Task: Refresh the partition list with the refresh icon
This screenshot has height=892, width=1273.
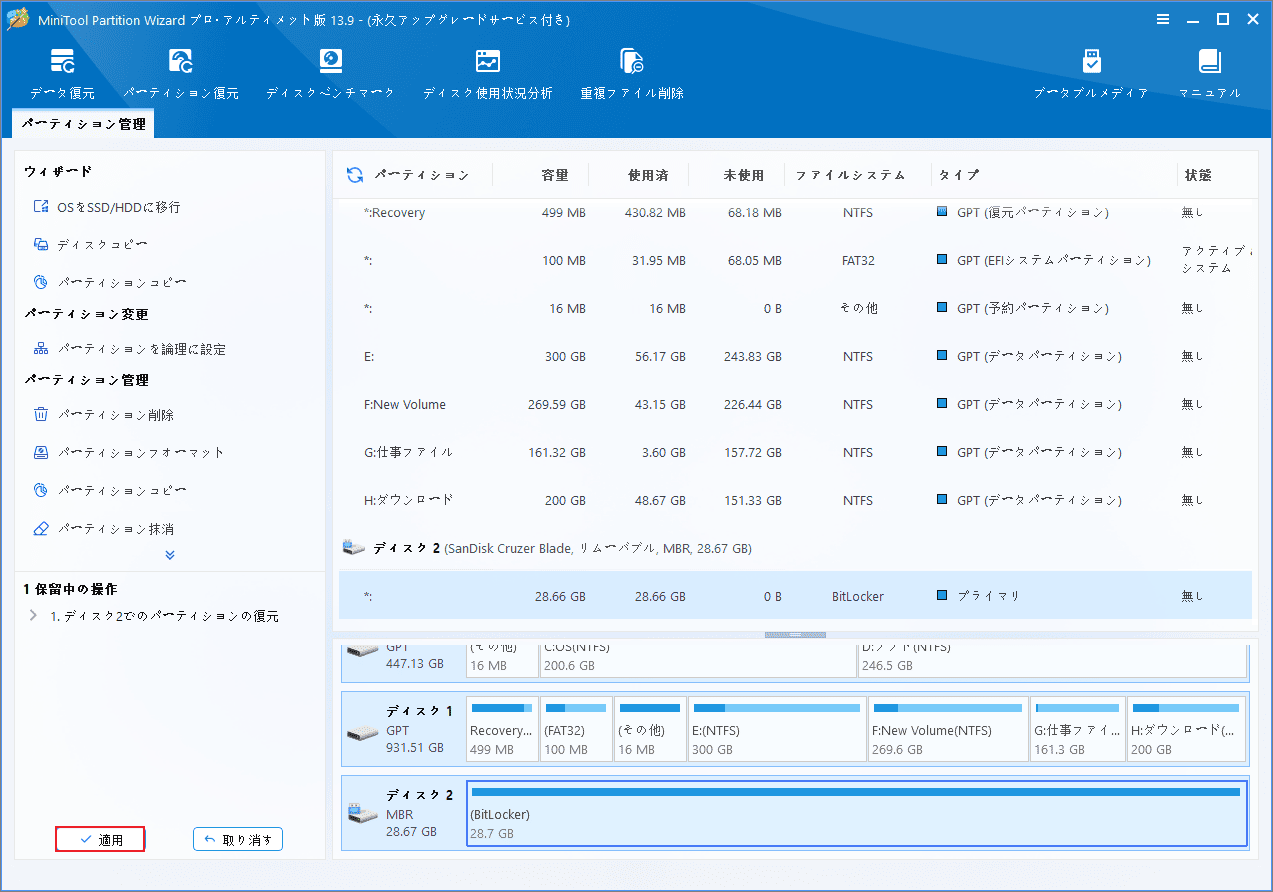Action: [354, 175]
